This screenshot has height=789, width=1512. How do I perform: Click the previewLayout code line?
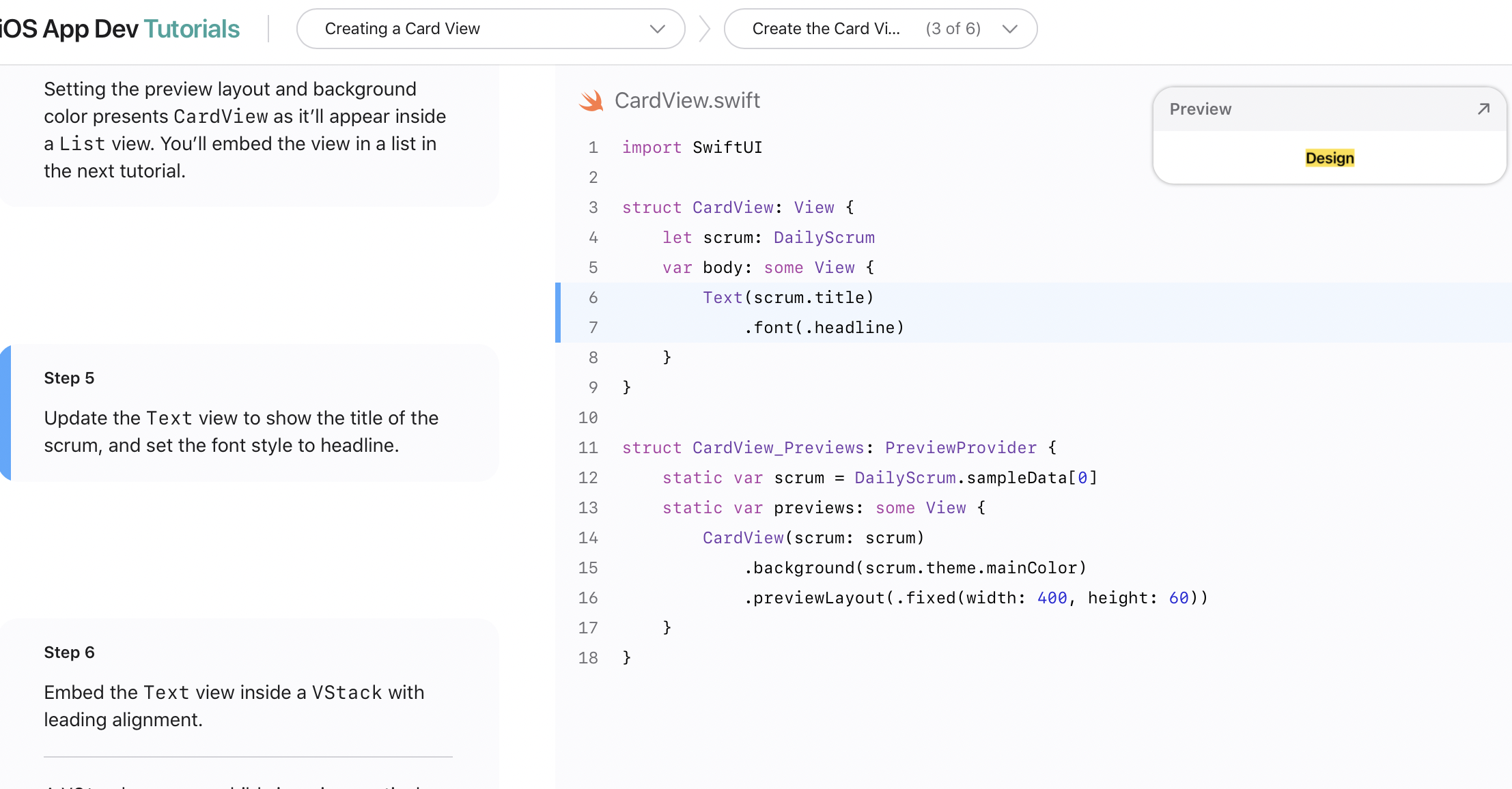coord(975,598)
